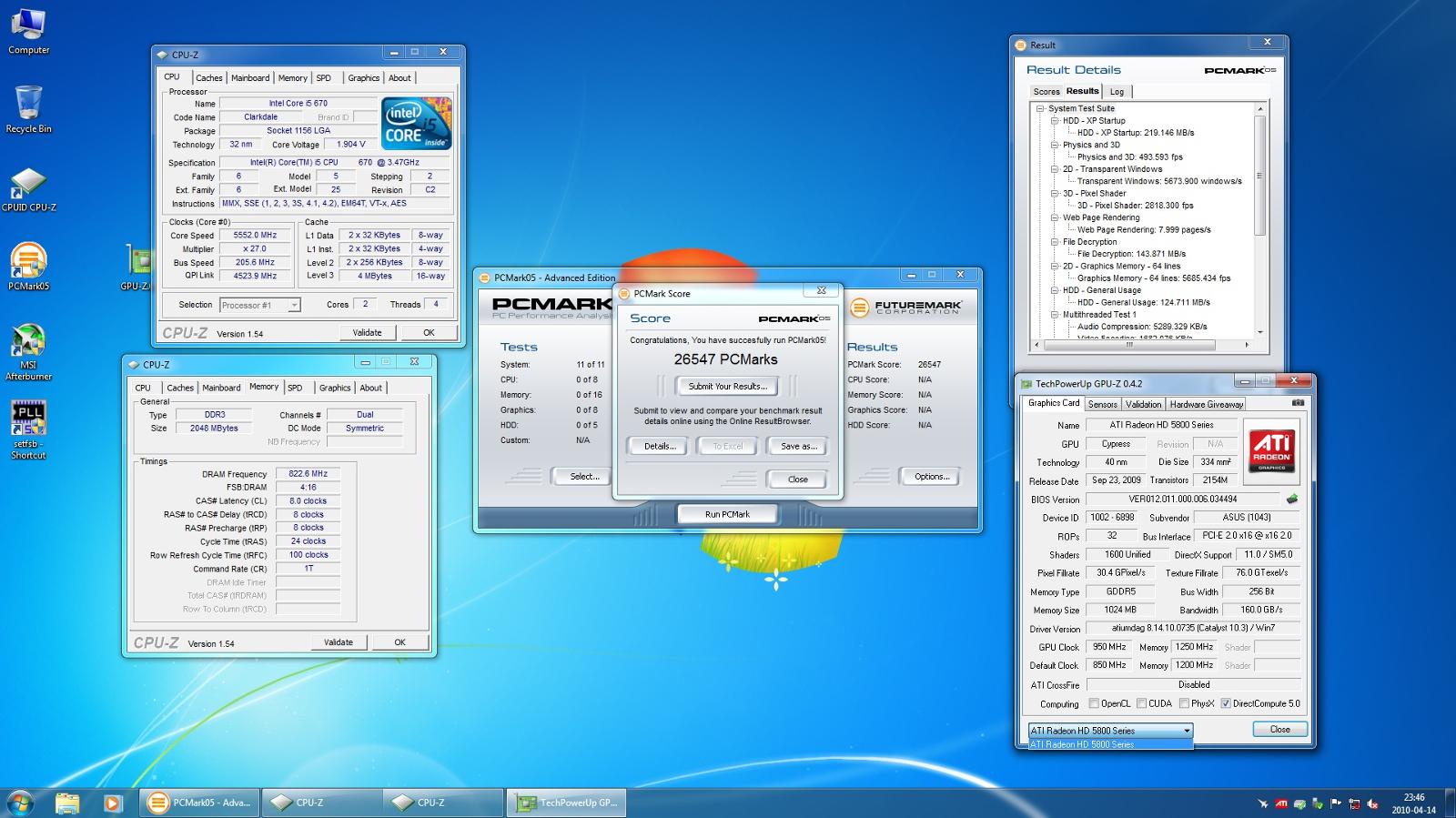Click the ATI Catalyst tray icon

1280,803
